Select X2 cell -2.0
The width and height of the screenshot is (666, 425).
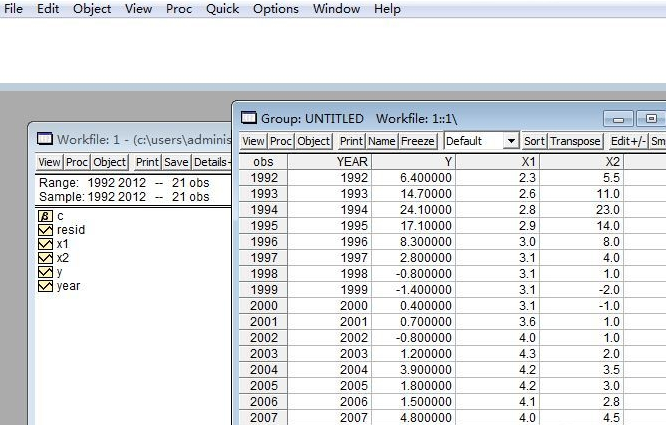[x=581, y=290]
